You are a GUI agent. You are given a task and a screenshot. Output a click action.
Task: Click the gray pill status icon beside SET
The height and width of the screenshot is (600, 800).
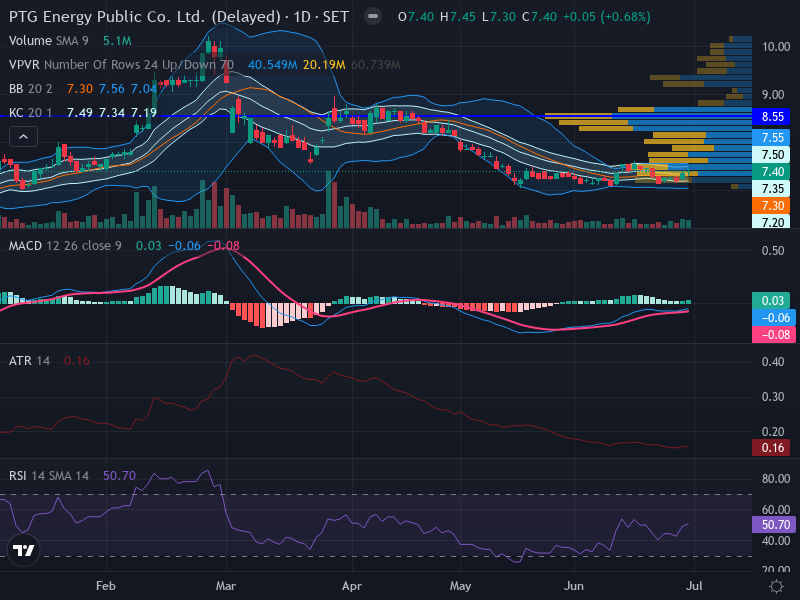tap(373, 16)
